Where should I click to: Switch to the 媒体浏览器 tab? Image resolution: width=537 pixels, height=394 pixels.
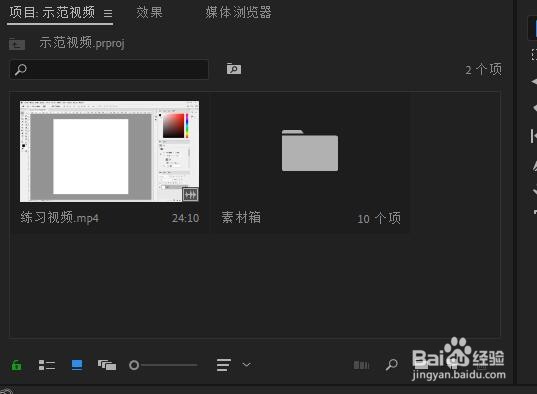[x=238, y=13]
